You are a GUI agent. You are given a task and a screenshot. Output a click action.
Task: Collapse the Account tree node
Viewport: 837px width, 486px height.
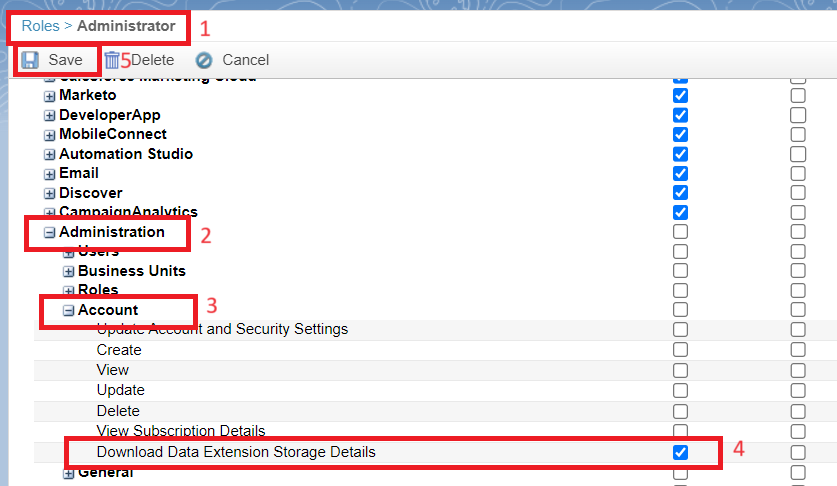click(68, 310)
